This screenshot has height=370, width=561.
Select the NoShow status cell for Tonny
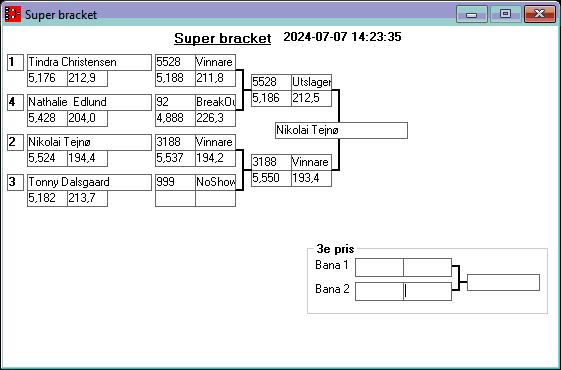pos(215,182)
